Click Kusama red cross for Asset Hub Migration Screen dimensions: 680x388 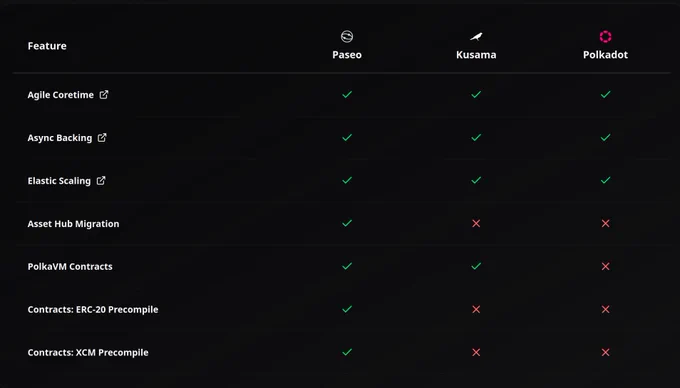pos(476,223)
